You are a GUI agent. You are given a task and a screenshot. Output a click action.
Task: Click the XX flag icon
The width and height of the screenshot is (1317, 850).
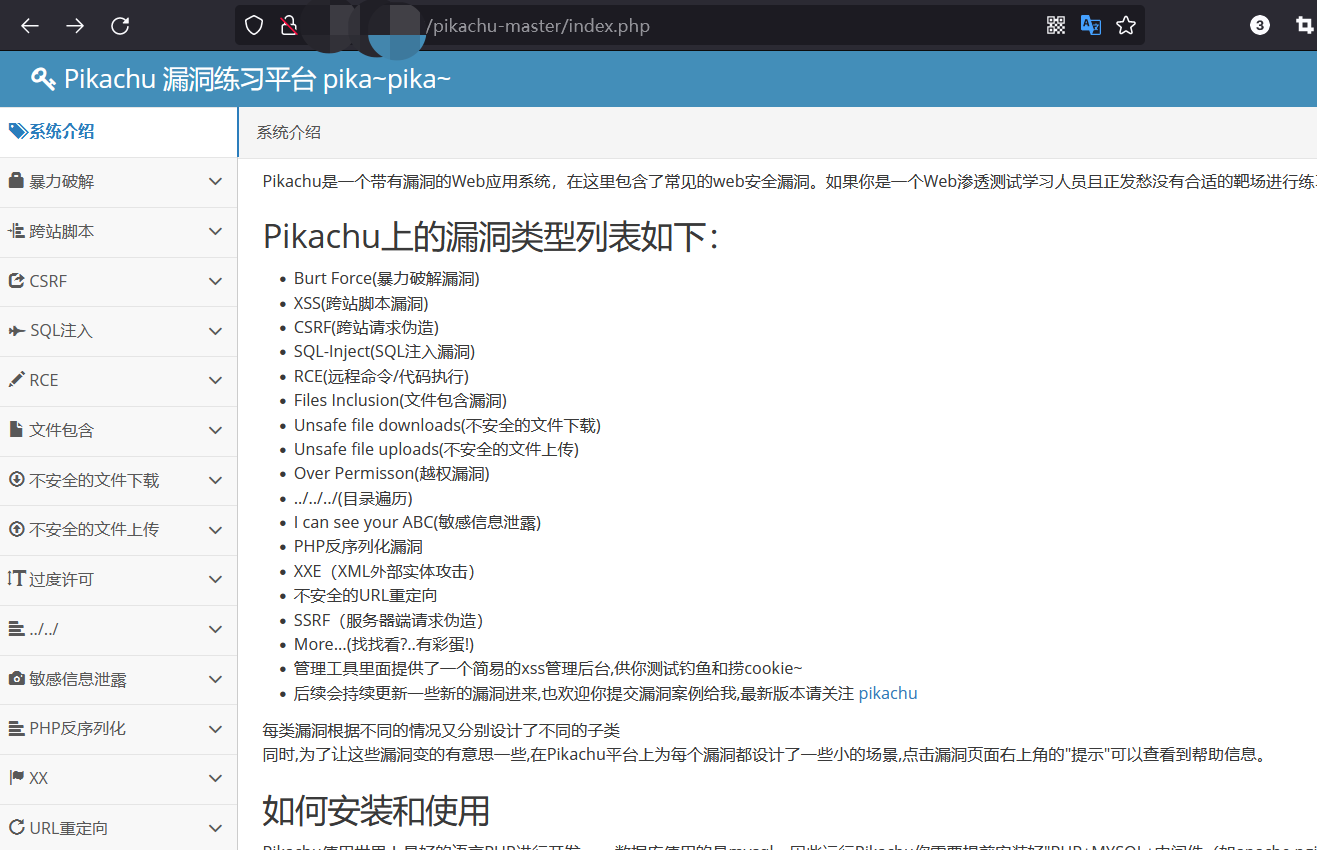(x=15, y=778)
